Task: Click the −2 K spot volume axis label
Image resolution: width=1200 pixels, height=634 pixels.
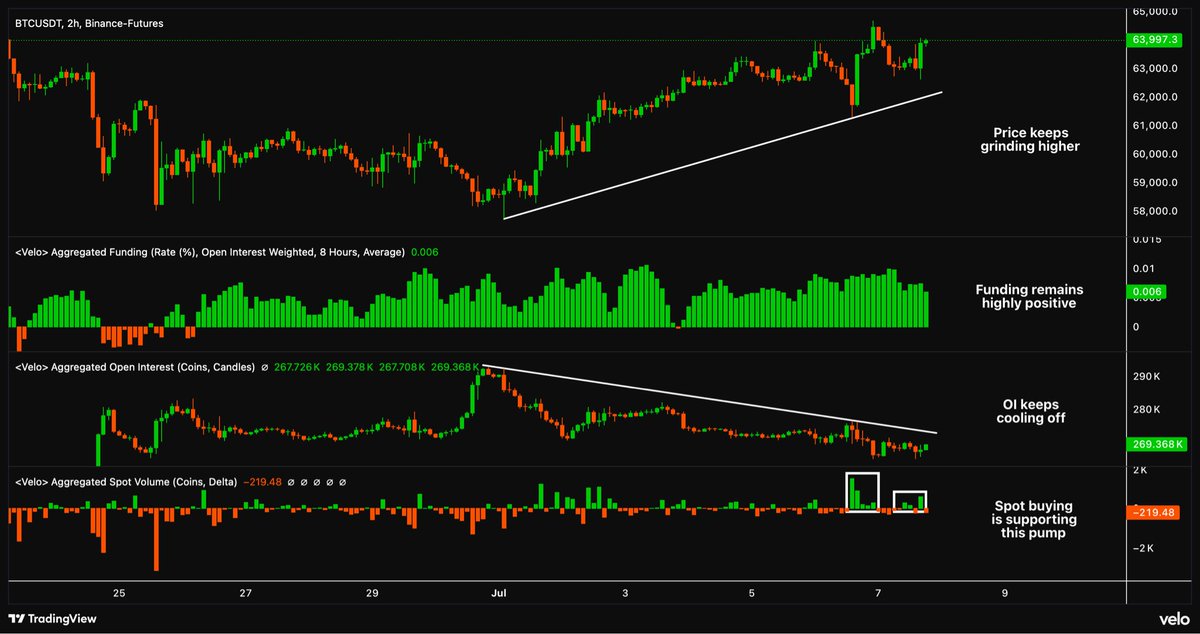Action: tap(1145, 548)
